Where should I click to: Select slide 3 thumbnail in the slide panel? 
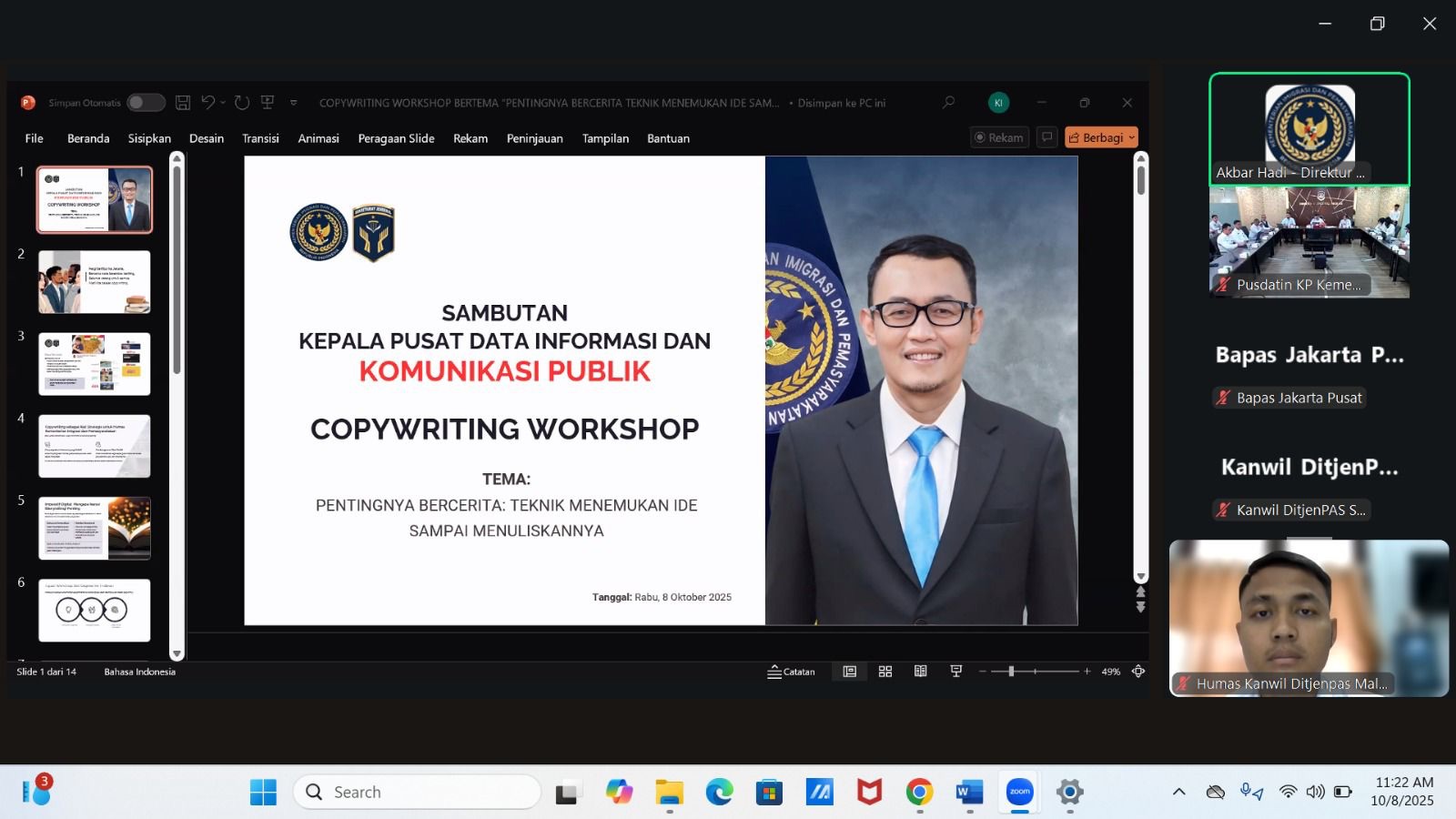coord(95,364)
